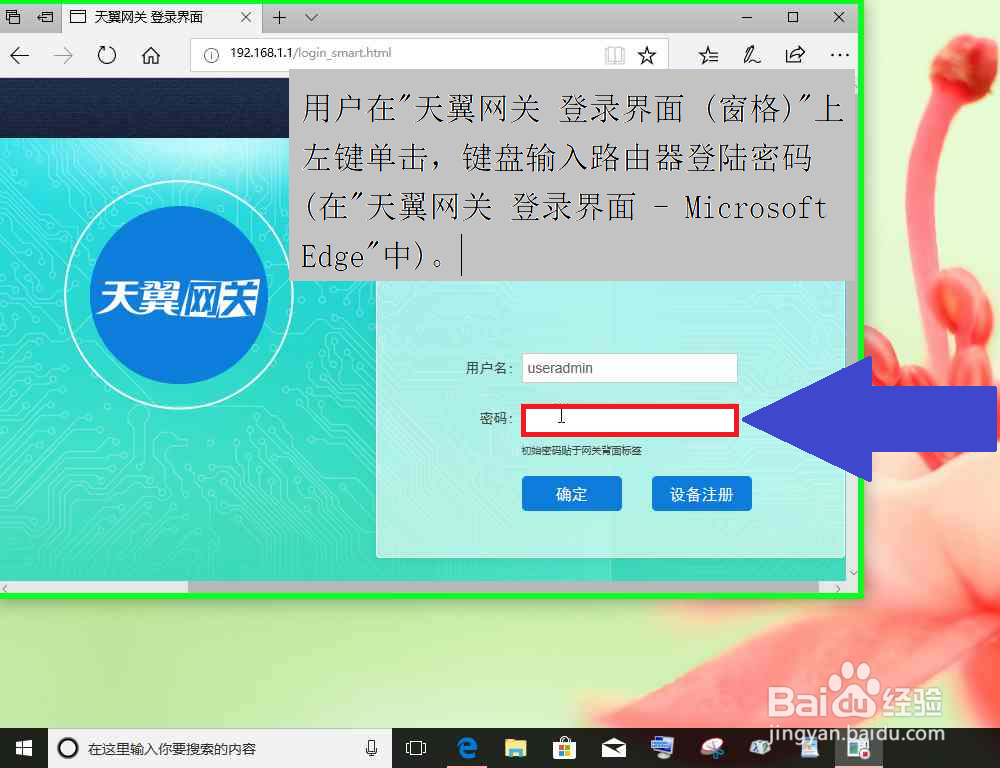The width and height of the screenshot is (1000, 768).
Task: Add this page to favorites
Action: 648,55
